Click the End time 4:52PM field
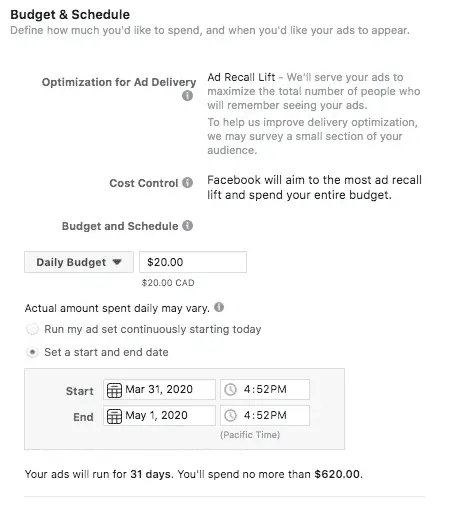This screenshot has height=507, width=452. coord(265,415)
